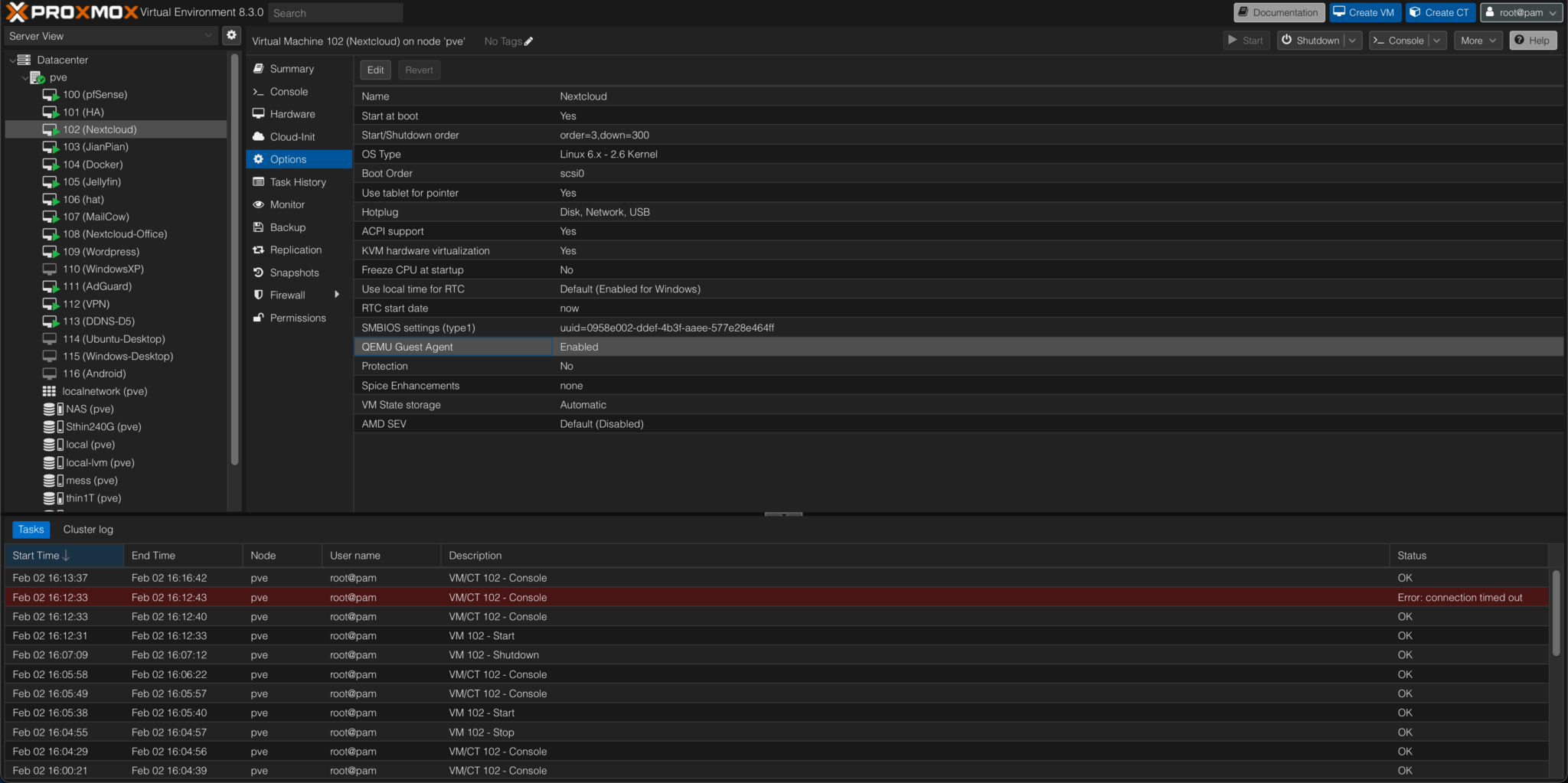Click the Options gear icon in sidebar
Viewport: 1568px width, 783px height.
259,159
